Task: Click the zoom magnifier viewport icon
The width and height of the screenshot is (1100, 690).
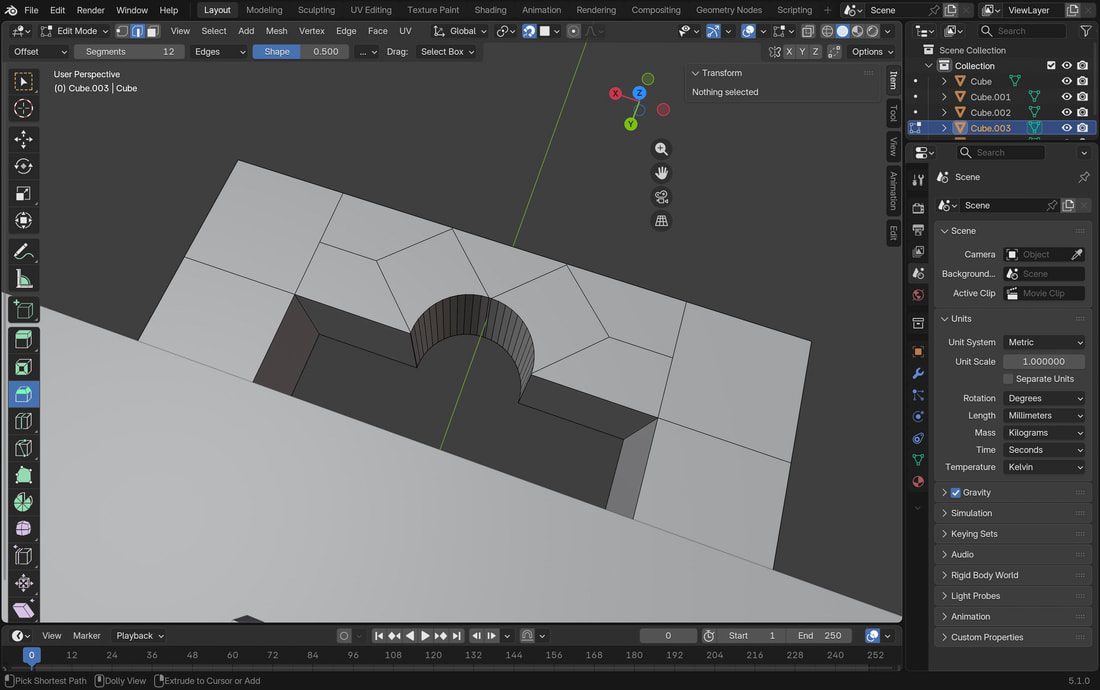Action: [661, 149]
